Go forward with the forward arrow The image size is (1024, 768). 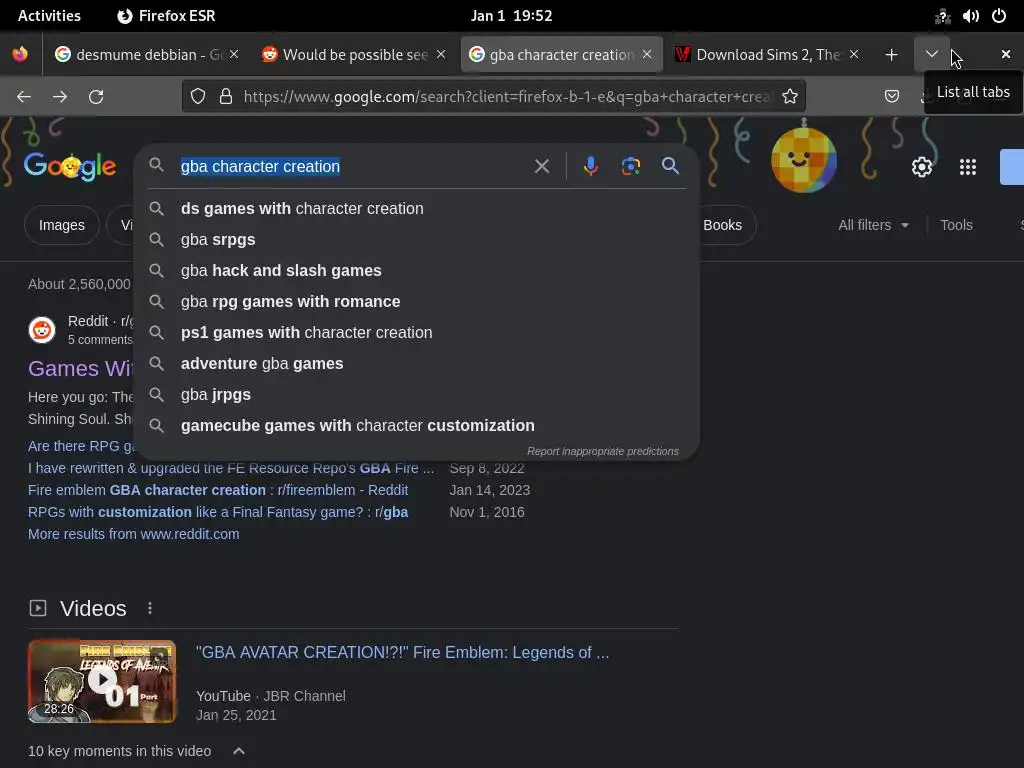pyautogui.click(x=60, y=97)
